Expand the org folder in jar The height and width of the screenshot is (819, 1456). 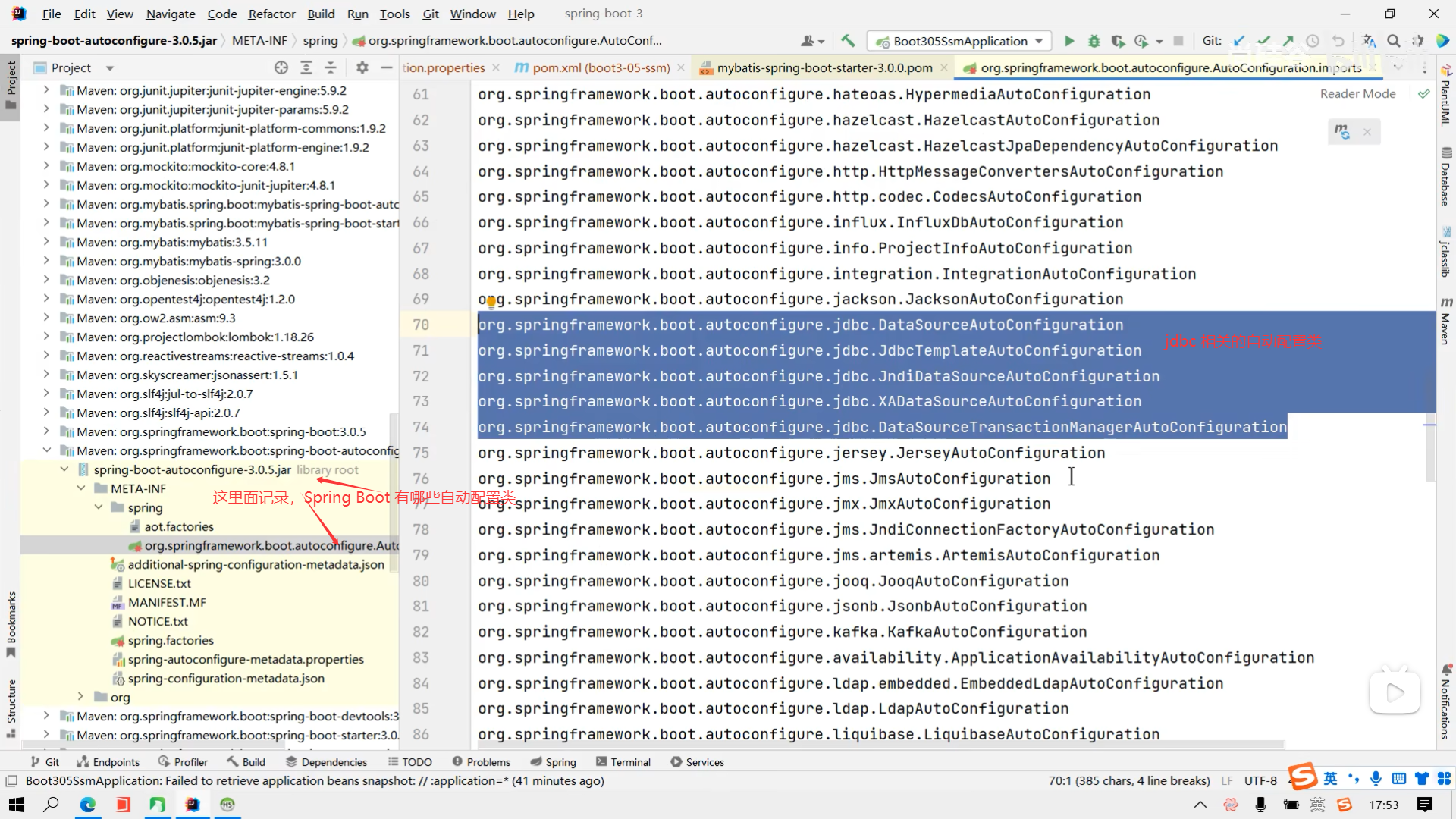[x=81, y=697]
